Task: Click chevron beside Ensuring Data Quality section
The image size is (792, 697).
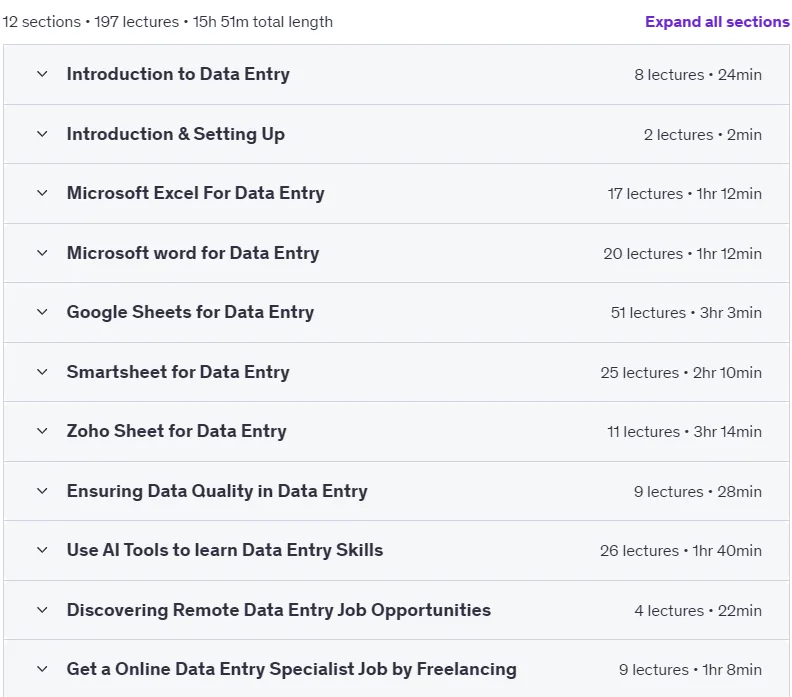Action: coord(42,491)
